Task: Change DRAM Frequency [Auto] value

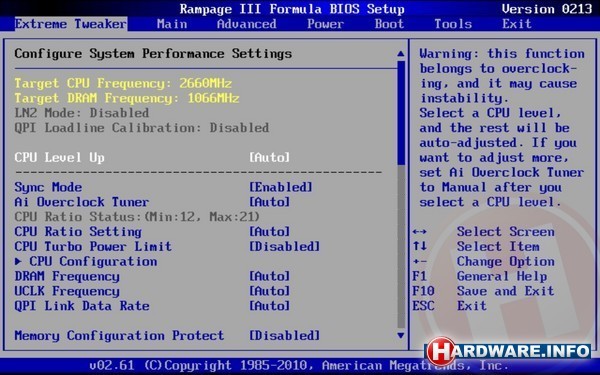Action: tap(269, 276)
